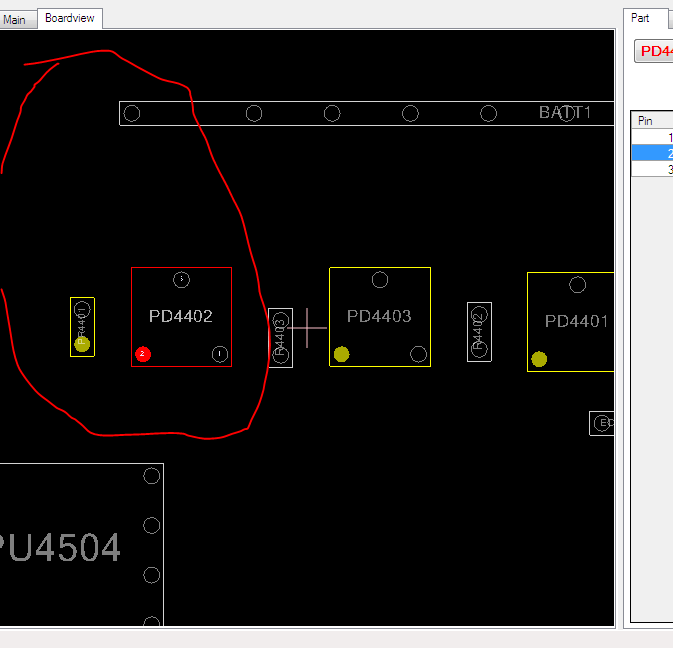The height and width of the screenshot is (648, 673).
Task: Select the highlighted pin row 2
Action: point(652,153)
